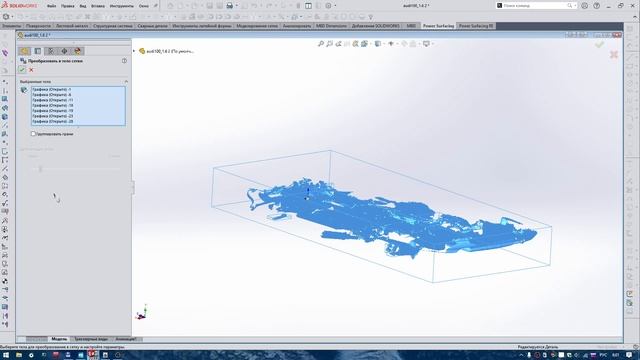Open Hide/Show Items icon
The height and width of the screenshot is (360, 640).
pos(391,44)
